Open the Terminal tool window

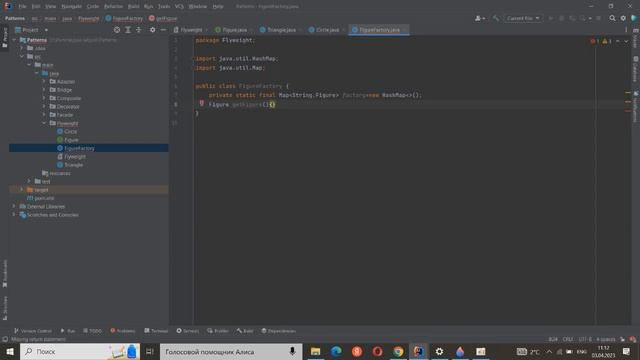pos(156,331)
